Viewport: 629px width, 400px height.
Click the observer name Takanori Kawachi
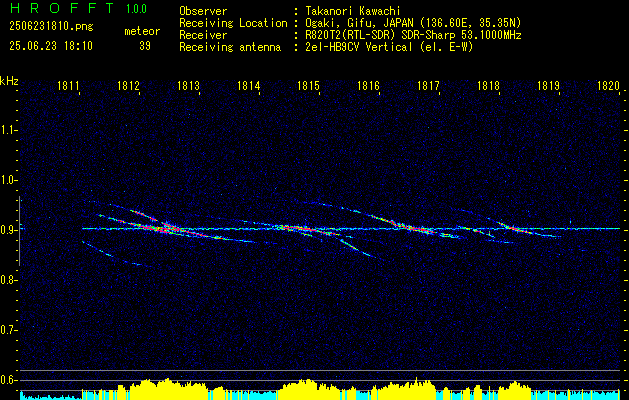click(353, 11)
